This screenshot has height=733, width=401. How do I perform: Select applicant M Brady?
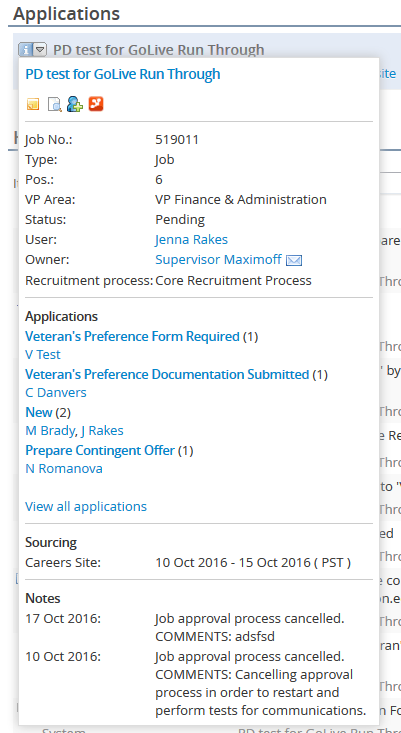click(x=50, y=431)
